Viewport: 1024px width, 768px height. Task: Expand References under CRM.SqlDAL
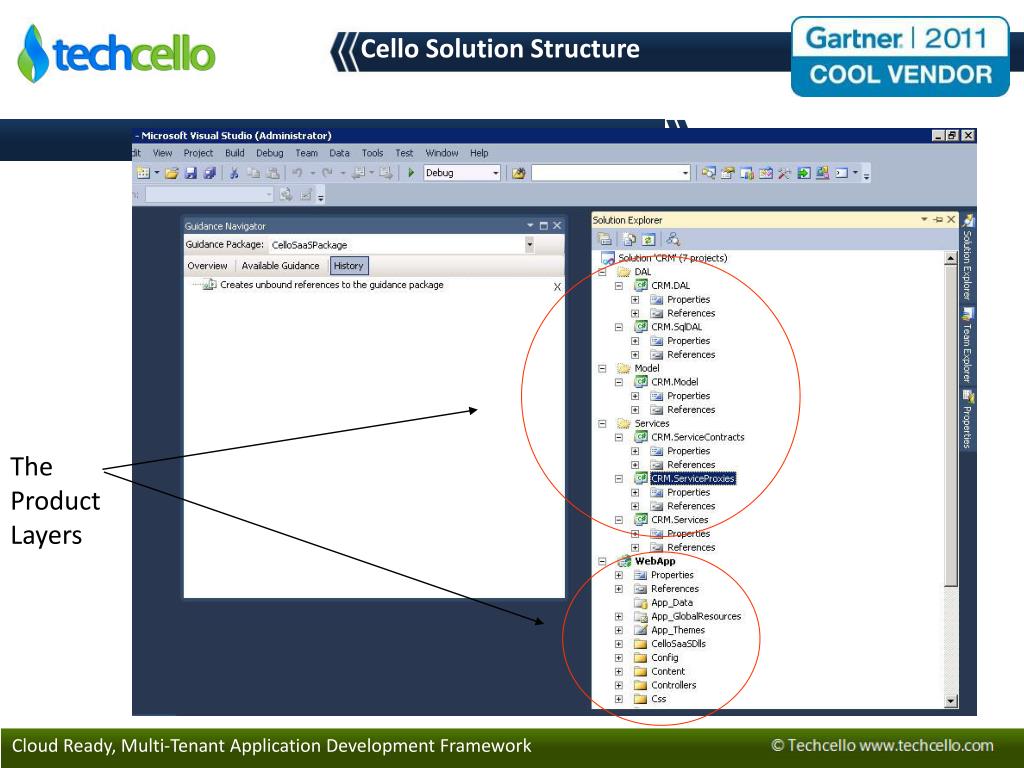point(635,355)
